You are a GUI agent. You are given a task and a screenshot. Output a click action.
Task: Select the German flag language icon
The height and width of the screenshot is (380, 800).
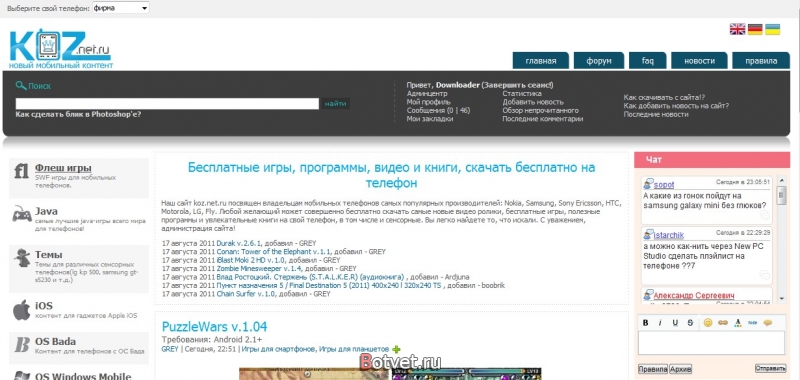[x=755, y=29]
